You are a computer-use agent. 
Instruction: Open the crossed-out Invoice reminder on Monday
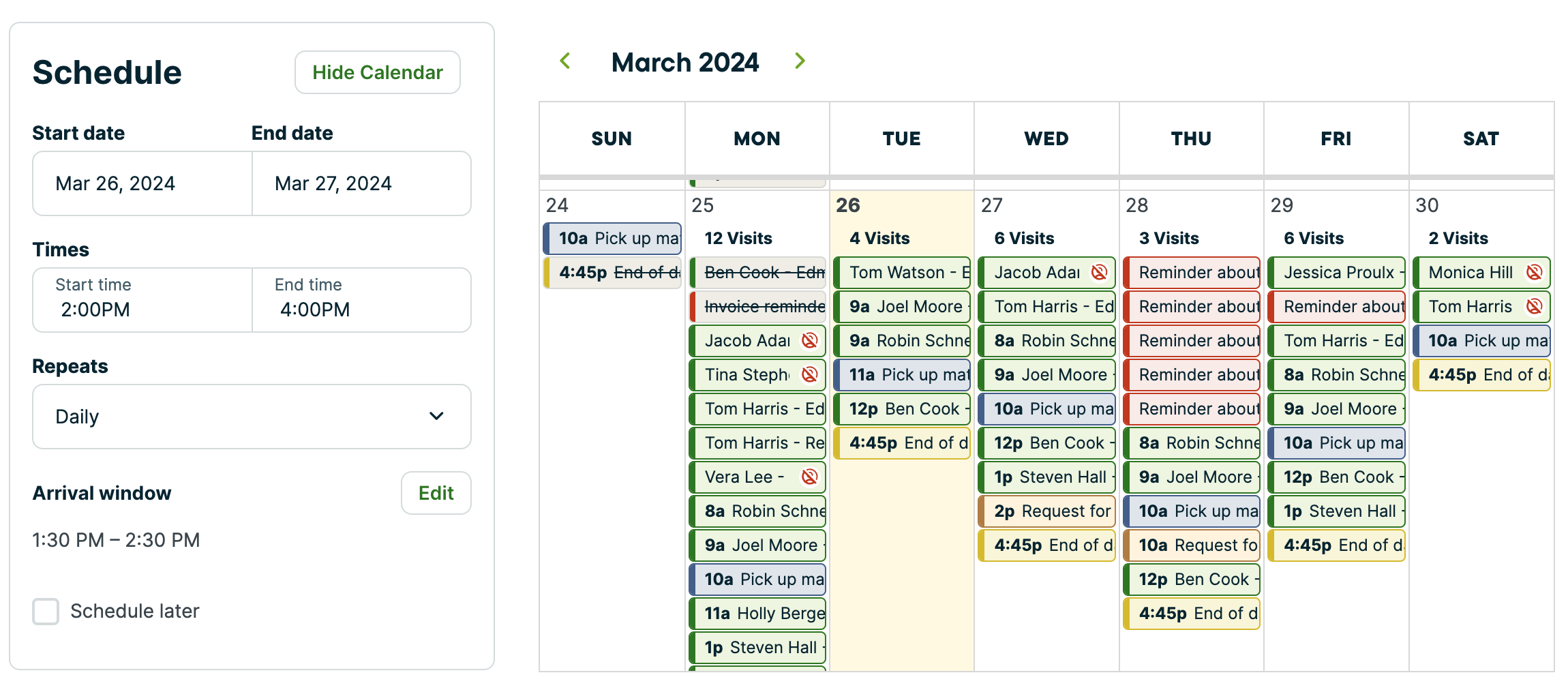[x=757, y=307]
